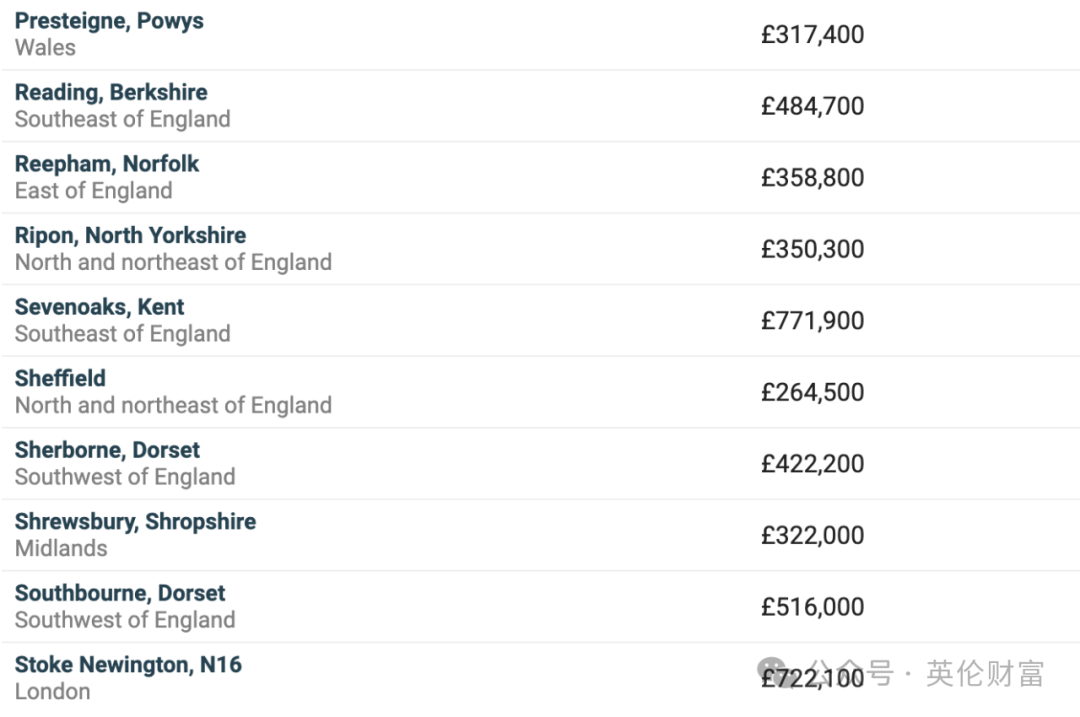This screenshot has width=1080, height=717.
Task: Click the 英伦财富 watermark text
Action: click(985, 673)
